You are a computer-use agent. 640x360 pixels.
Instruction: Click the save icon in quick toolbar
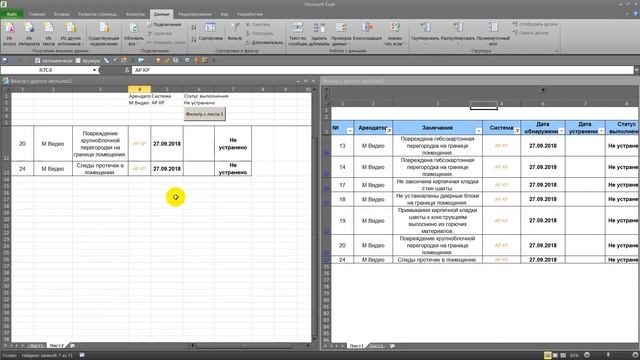point(5,60)
